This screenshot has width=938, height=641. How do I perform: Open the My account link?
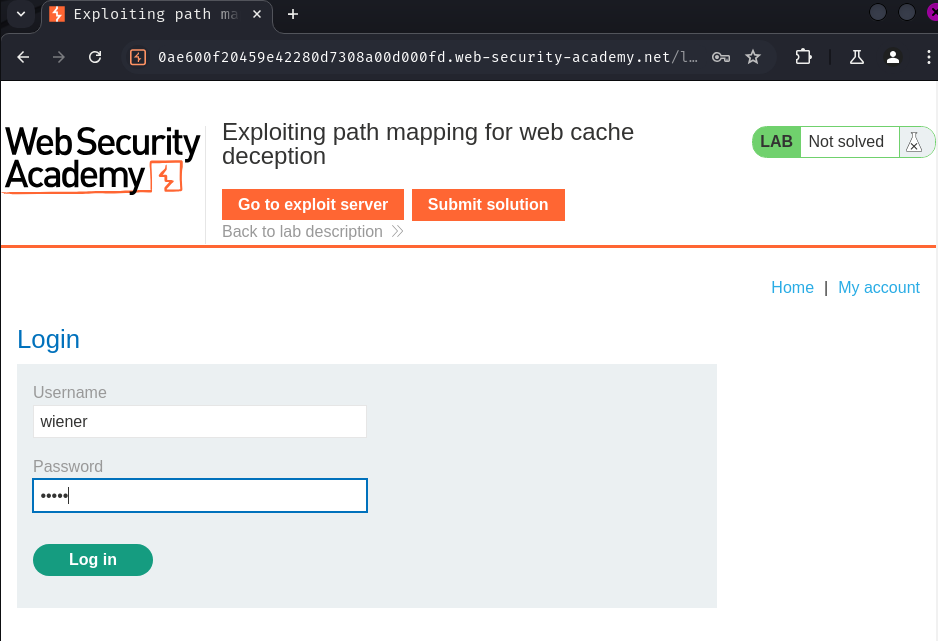click(879, 288)
